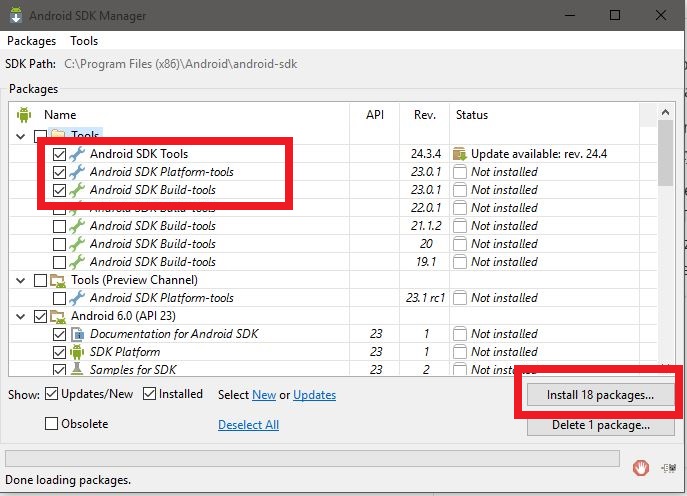
Task: Uncheck the SDK Platform checkbox
Action: (x=59, y=352)
